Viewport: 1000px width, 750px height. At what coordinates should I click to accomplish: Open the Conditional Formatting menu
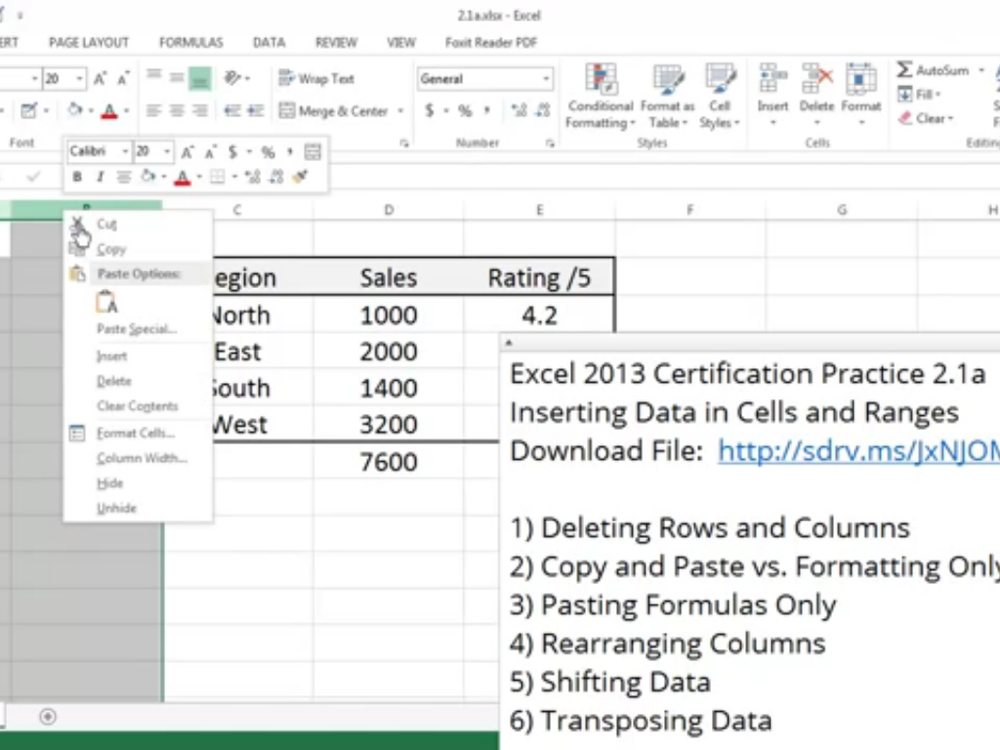point(600,96)
